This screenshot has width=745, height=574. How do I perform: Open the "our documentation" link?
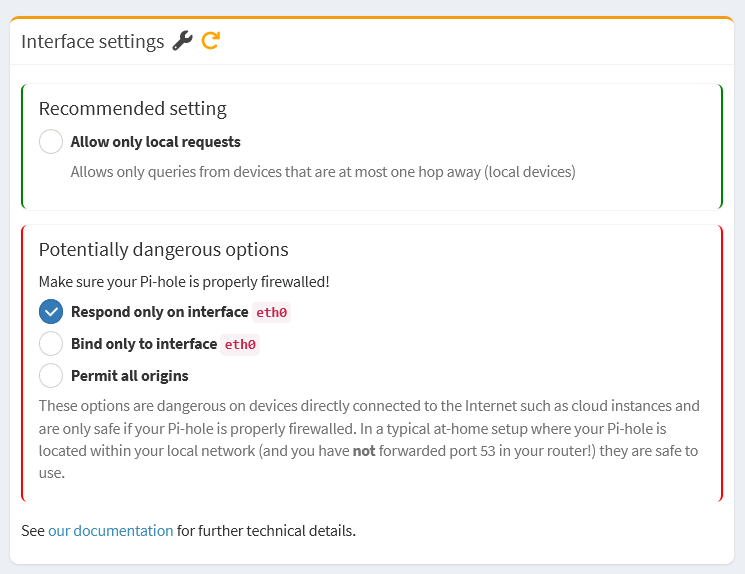tap(110, 530)
